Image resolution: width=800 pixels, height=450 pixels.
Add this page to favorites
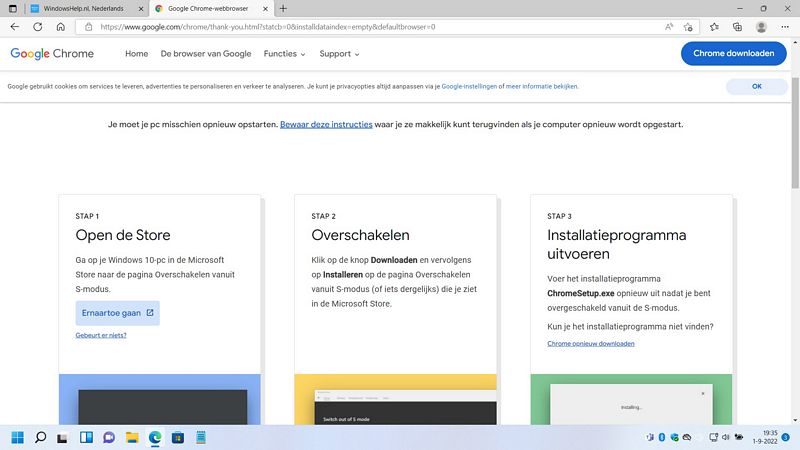point(688,27)
